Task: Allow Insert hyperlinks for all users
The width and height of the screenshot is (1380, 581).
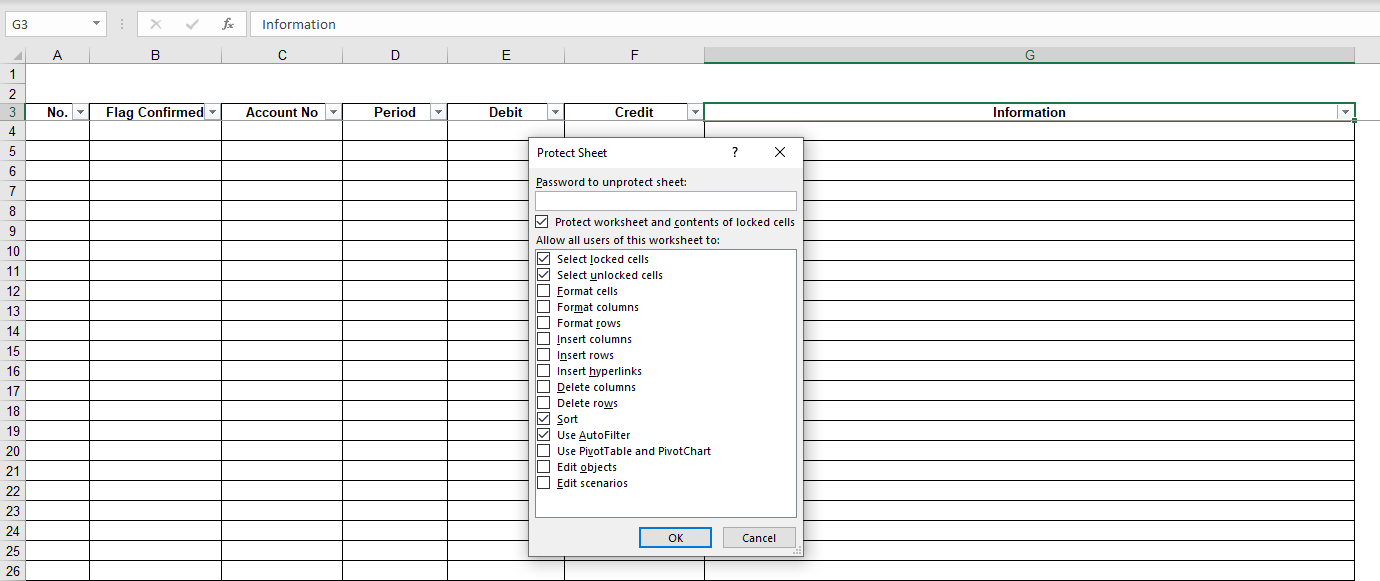Action: pyautogui.click(x=544, y=370)
